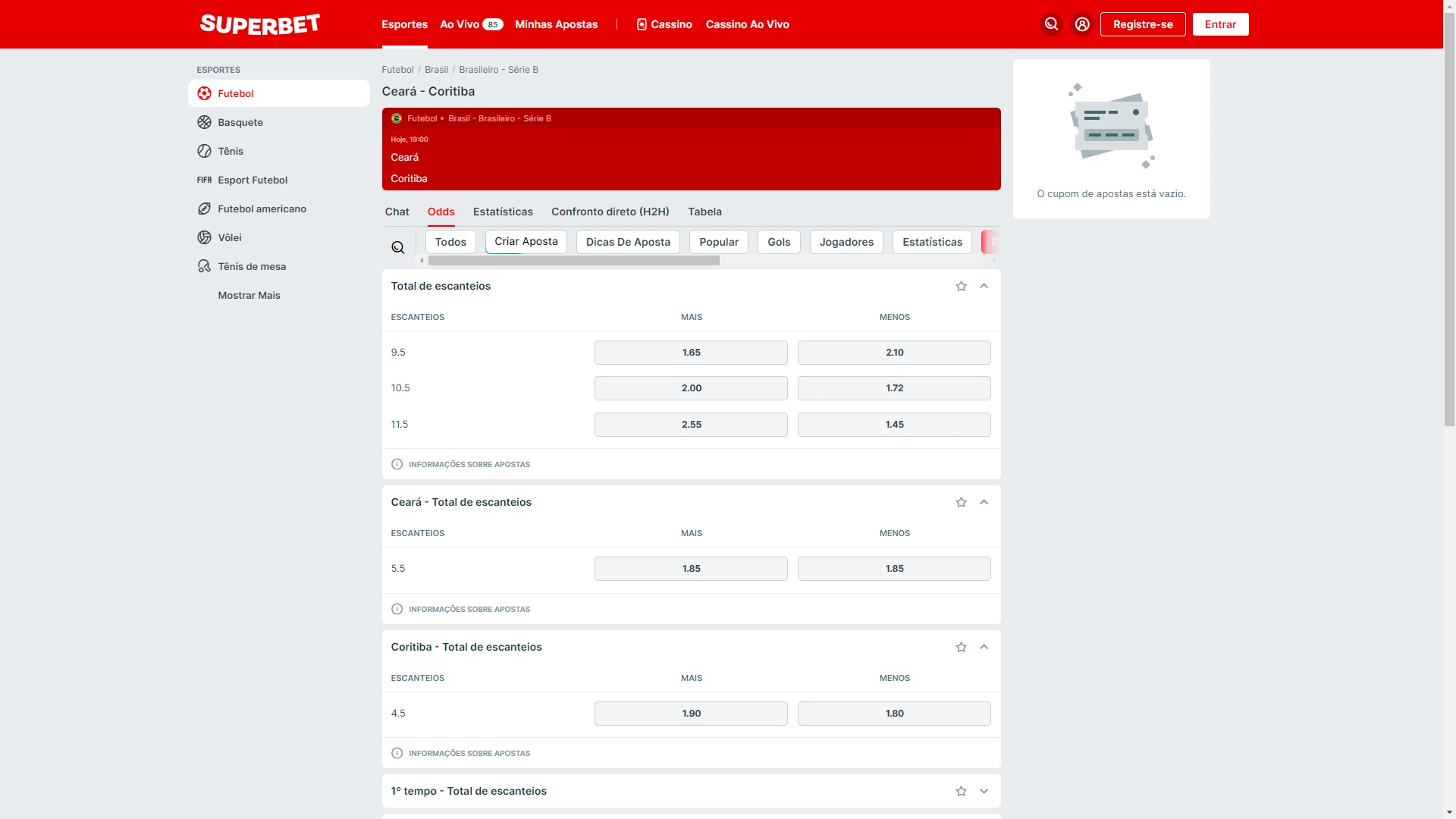Click Brasileiro - Série B breadcrumb link
The image size is (1456, 819).
point(498,69)
